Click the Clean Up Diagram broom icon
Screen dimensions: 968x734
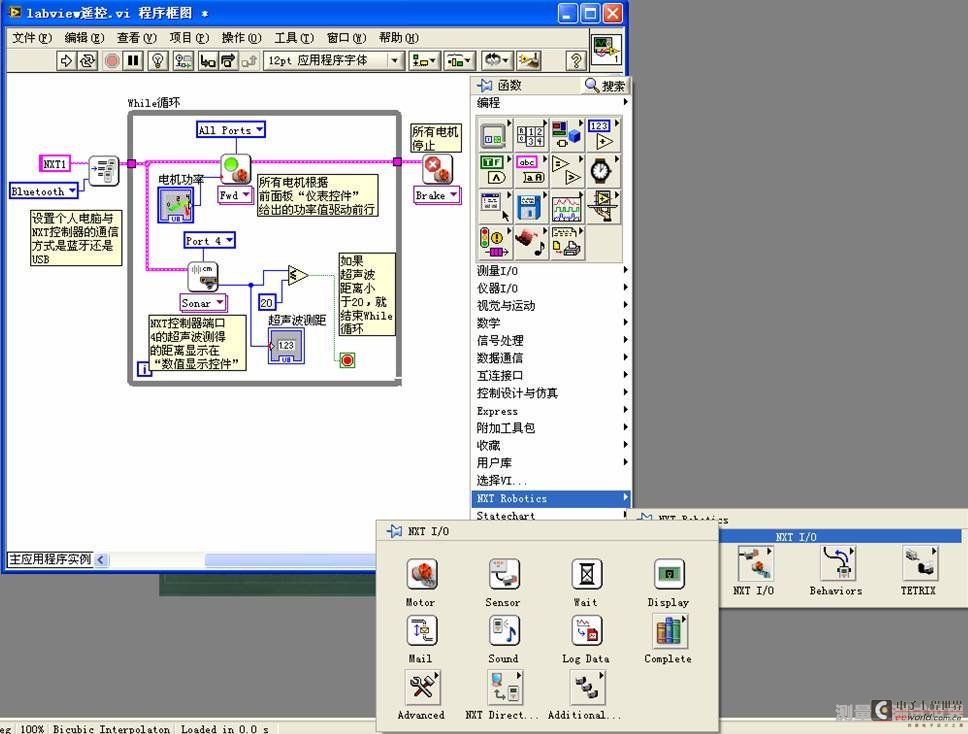tap(529, 60)
